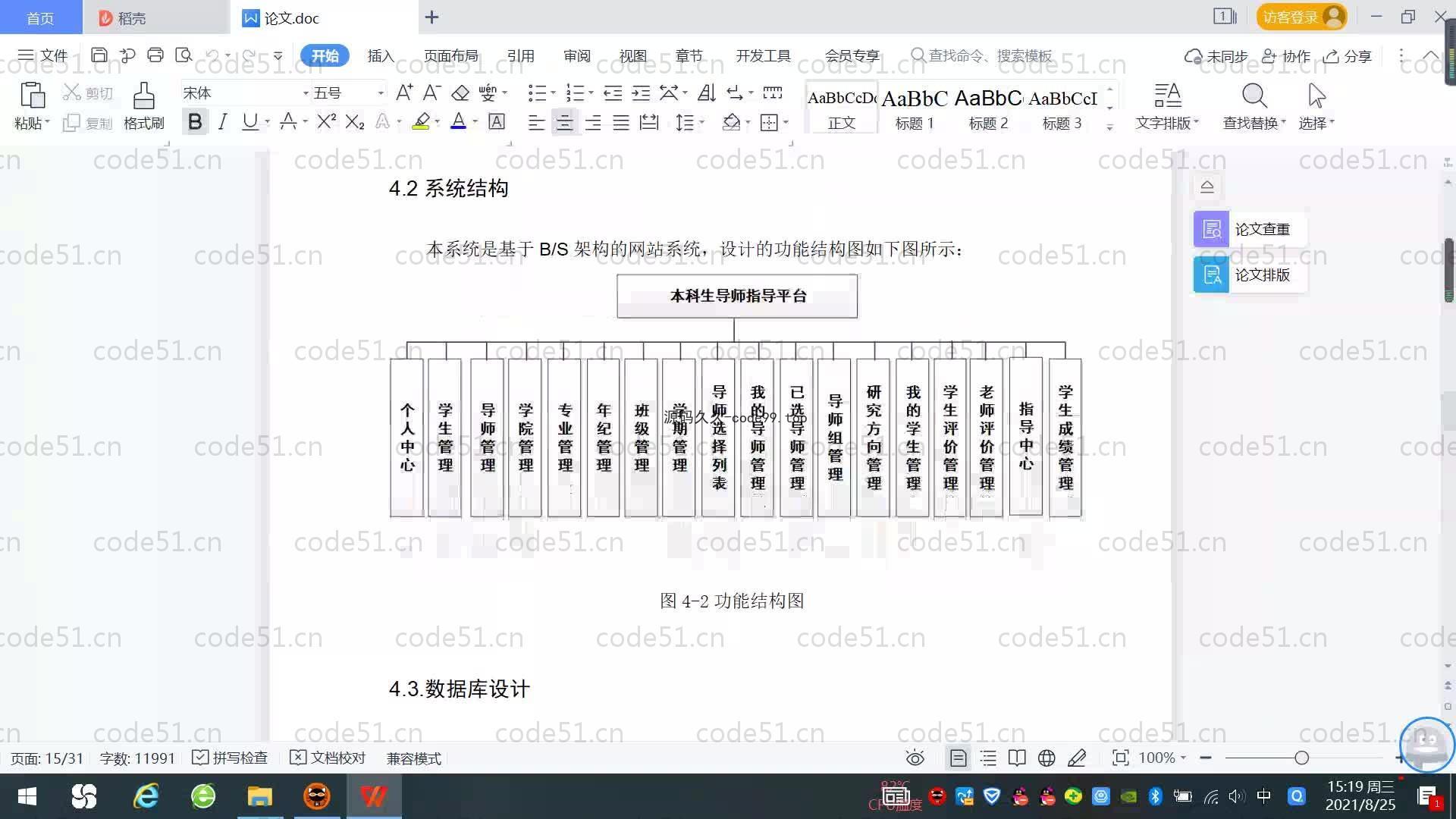
Task: Toggle 文档校对 document proofreading
Action: (x=328, y=758)
